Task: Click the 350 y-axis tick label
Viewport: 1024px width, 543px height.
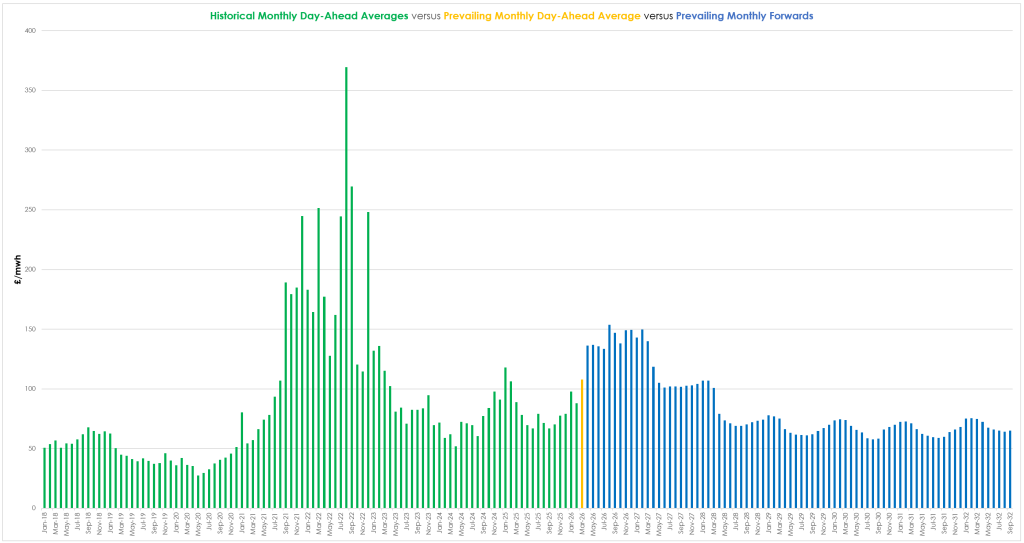Action: click(30, 91)
